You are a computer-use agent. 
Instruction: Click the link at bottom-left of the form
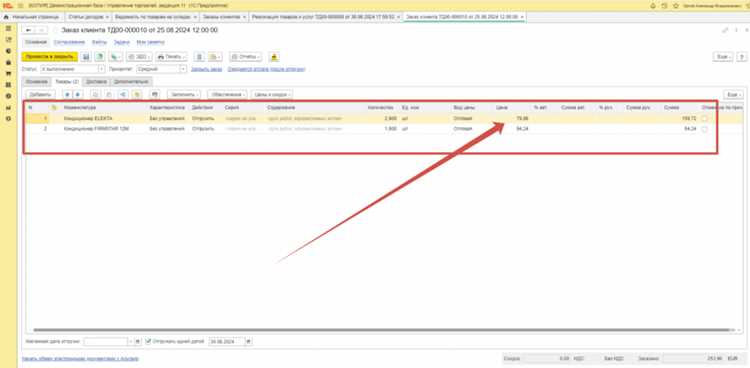tap(80, 358)
